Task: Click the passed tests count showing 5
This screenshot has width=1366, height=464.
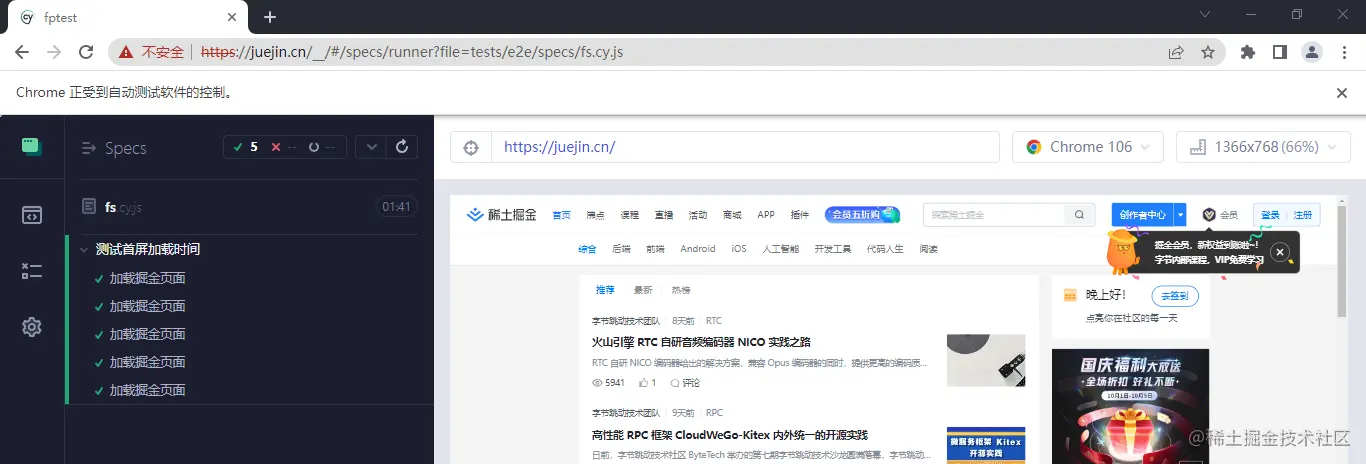Action: (x=246, y=147)
